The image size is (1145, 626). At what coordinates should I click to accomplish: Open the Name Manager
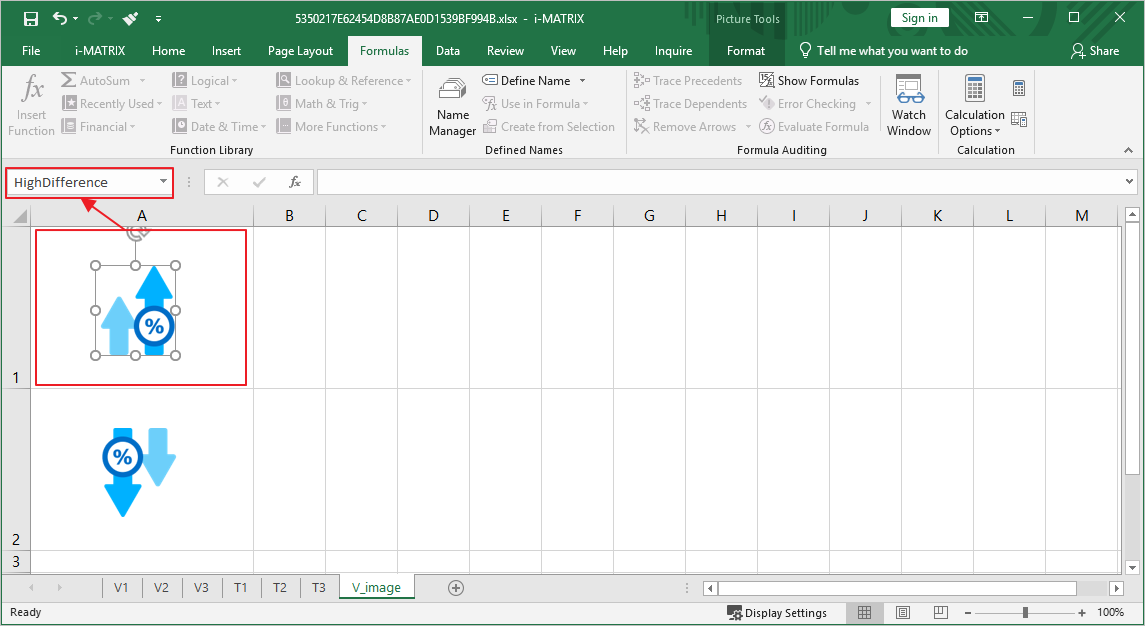coord(452,107)
